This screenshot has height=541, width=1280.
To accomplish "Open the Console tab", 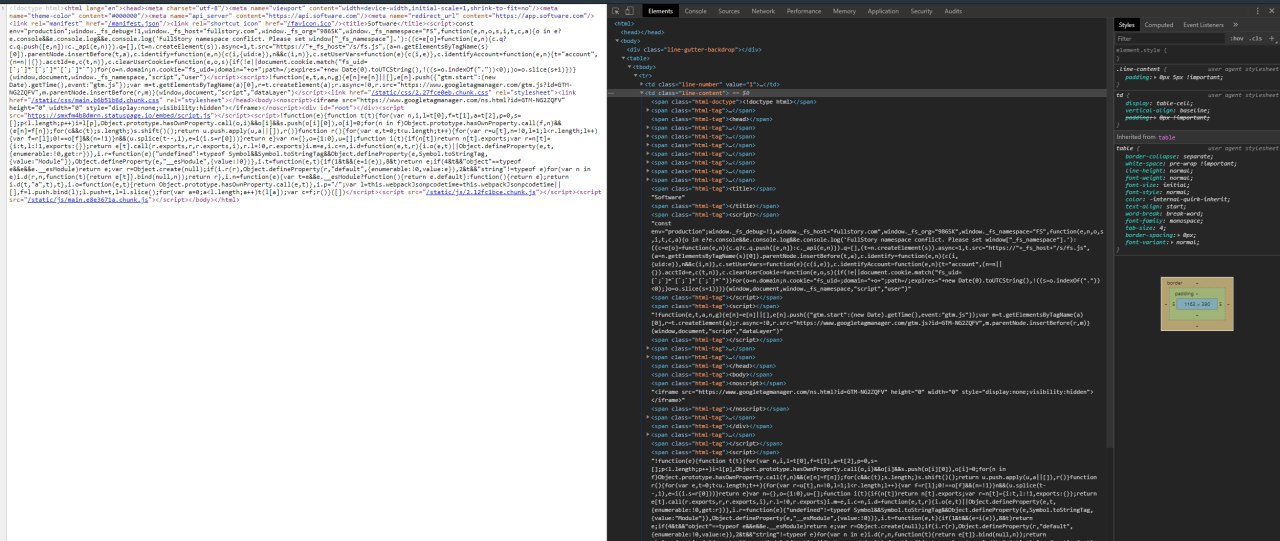I will (695, 10).
